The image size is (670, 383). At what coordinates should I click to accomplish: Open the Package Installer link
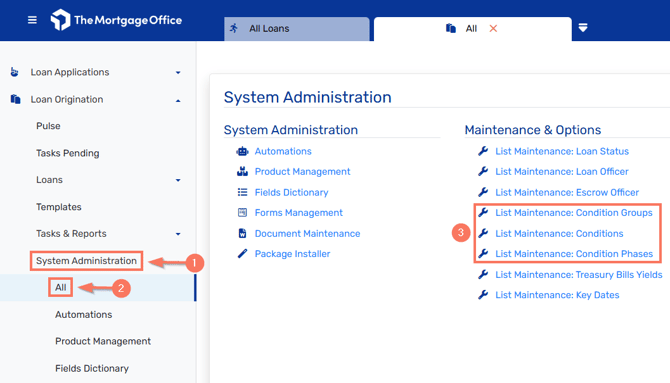[293, 254]
